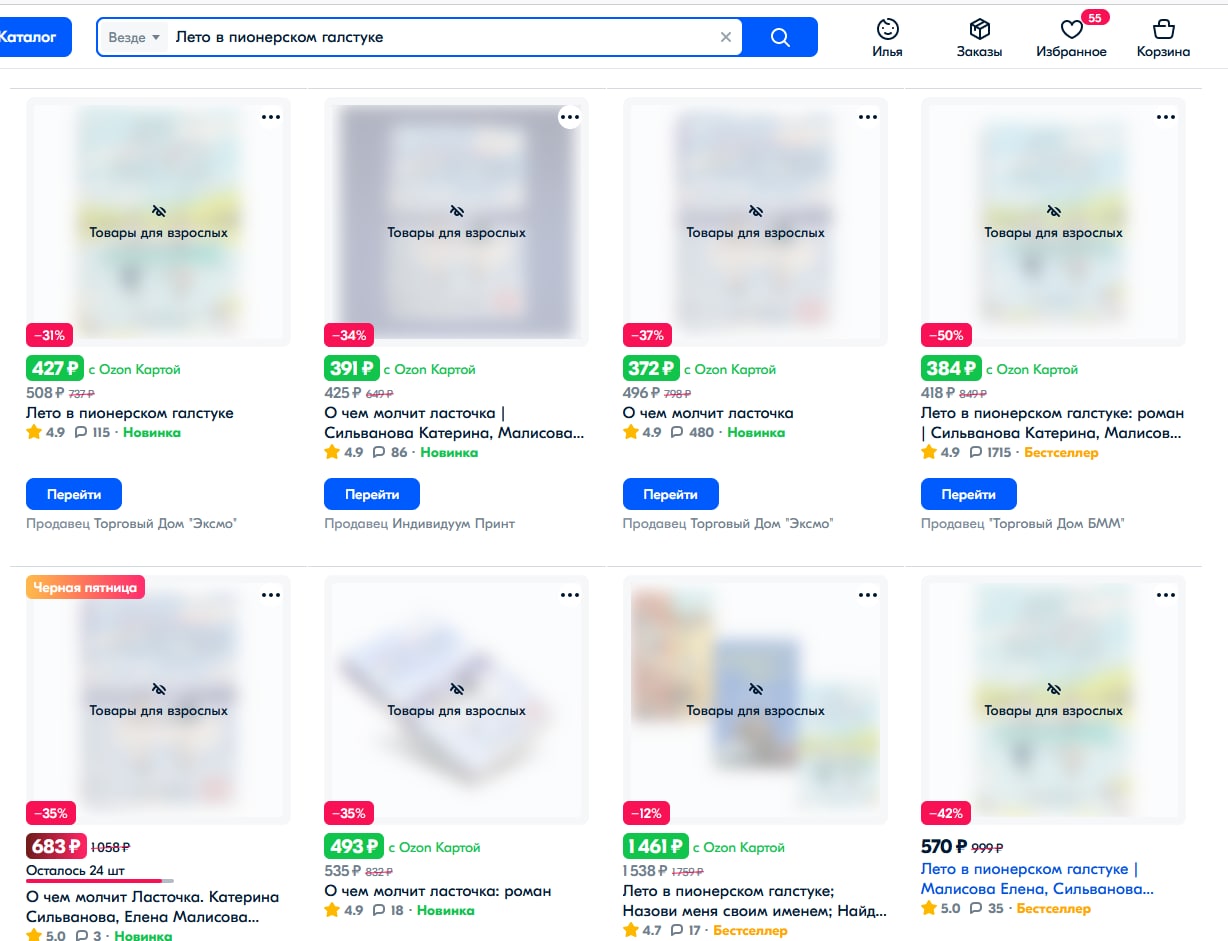The width and height of the screenshot is (1228, 941).
Task: Open three-dots menu on the 1 461 ₽ book card
Action: pyautogui.click(x=867, y=595)
